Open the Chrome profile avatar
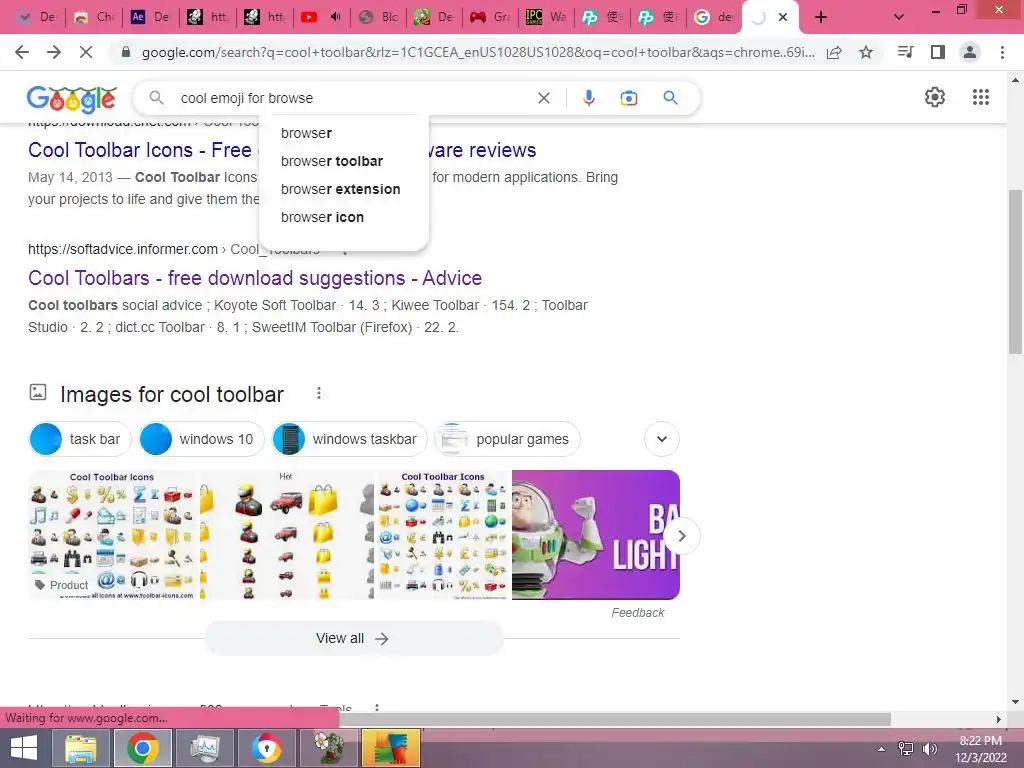This screenshot has height=768, width=1024. (x=970, y=52)
